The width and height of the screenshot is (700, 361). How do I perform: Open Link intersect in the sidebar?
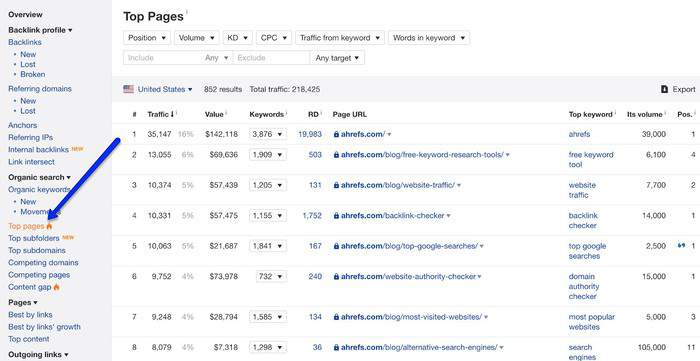(31, 162)
